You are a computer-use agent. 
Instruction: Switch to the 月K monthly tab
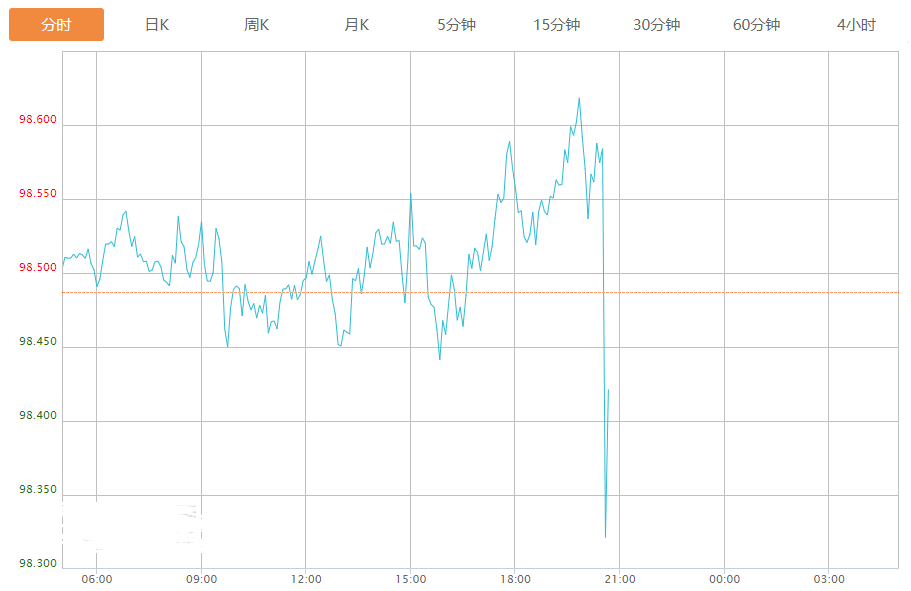tap(357, 25)
